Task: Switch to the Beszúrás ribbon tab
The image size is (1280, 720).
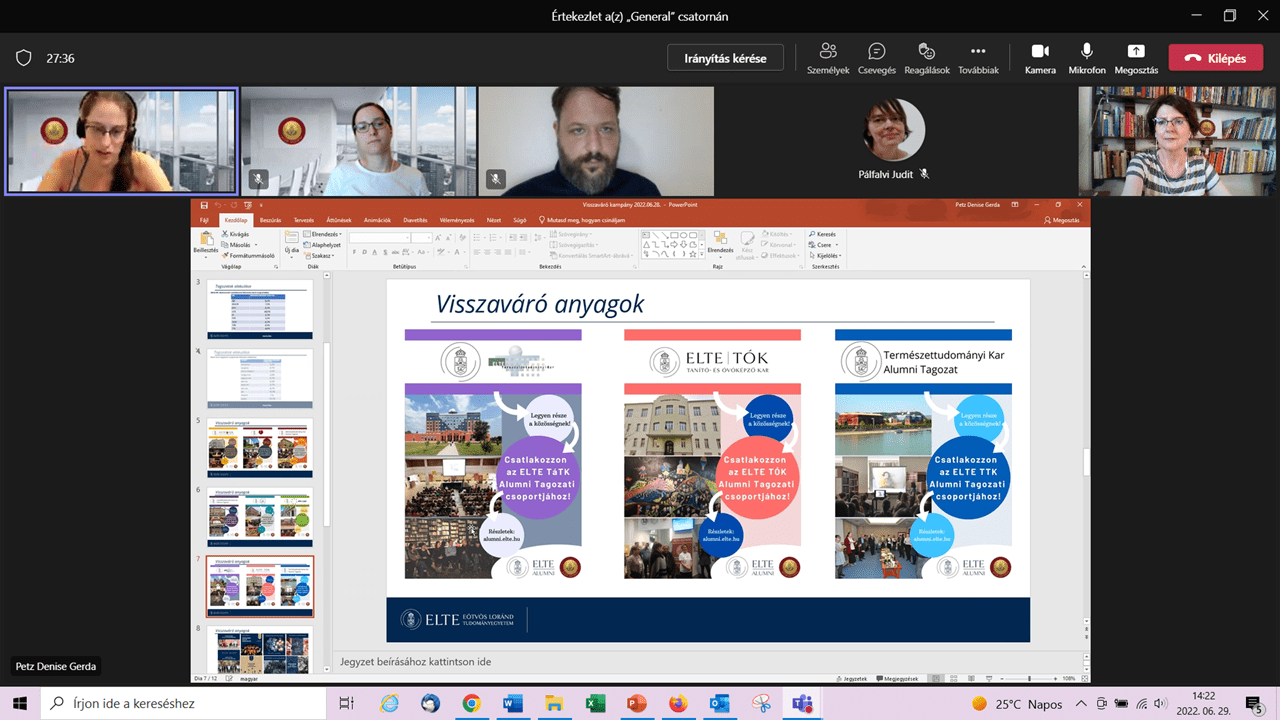Action: [270, 220]
